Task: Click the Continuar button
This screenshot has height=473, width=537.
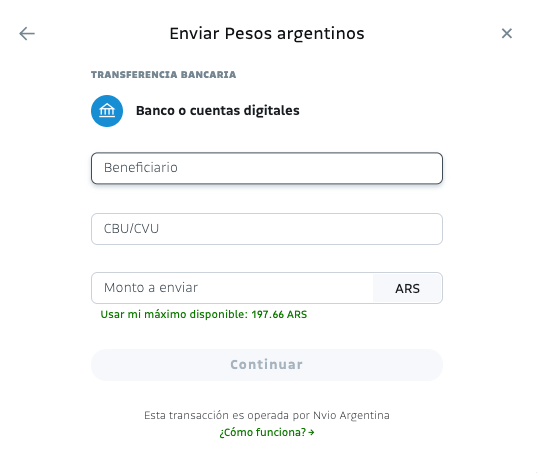Action: coord(267,365)
